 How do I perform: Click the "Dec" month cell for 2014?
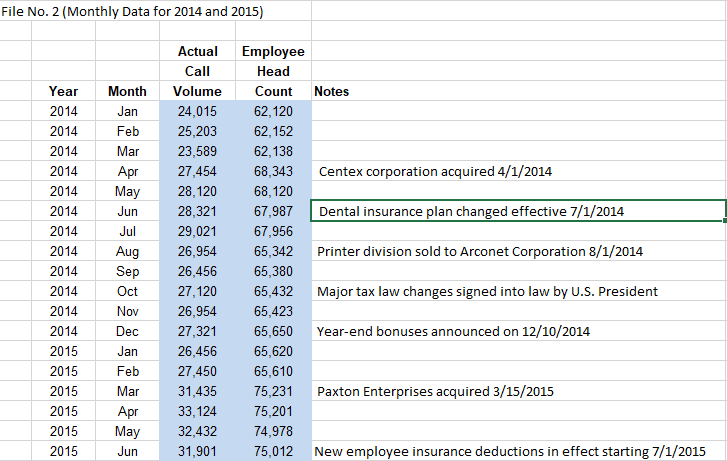[x=127, y=330]
